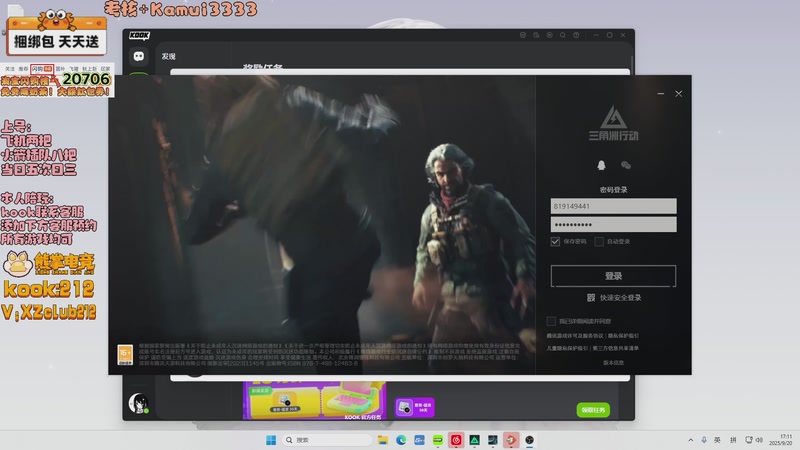
Task: Open Microsoft Edge from taskbar
Action: click(401, 440)
